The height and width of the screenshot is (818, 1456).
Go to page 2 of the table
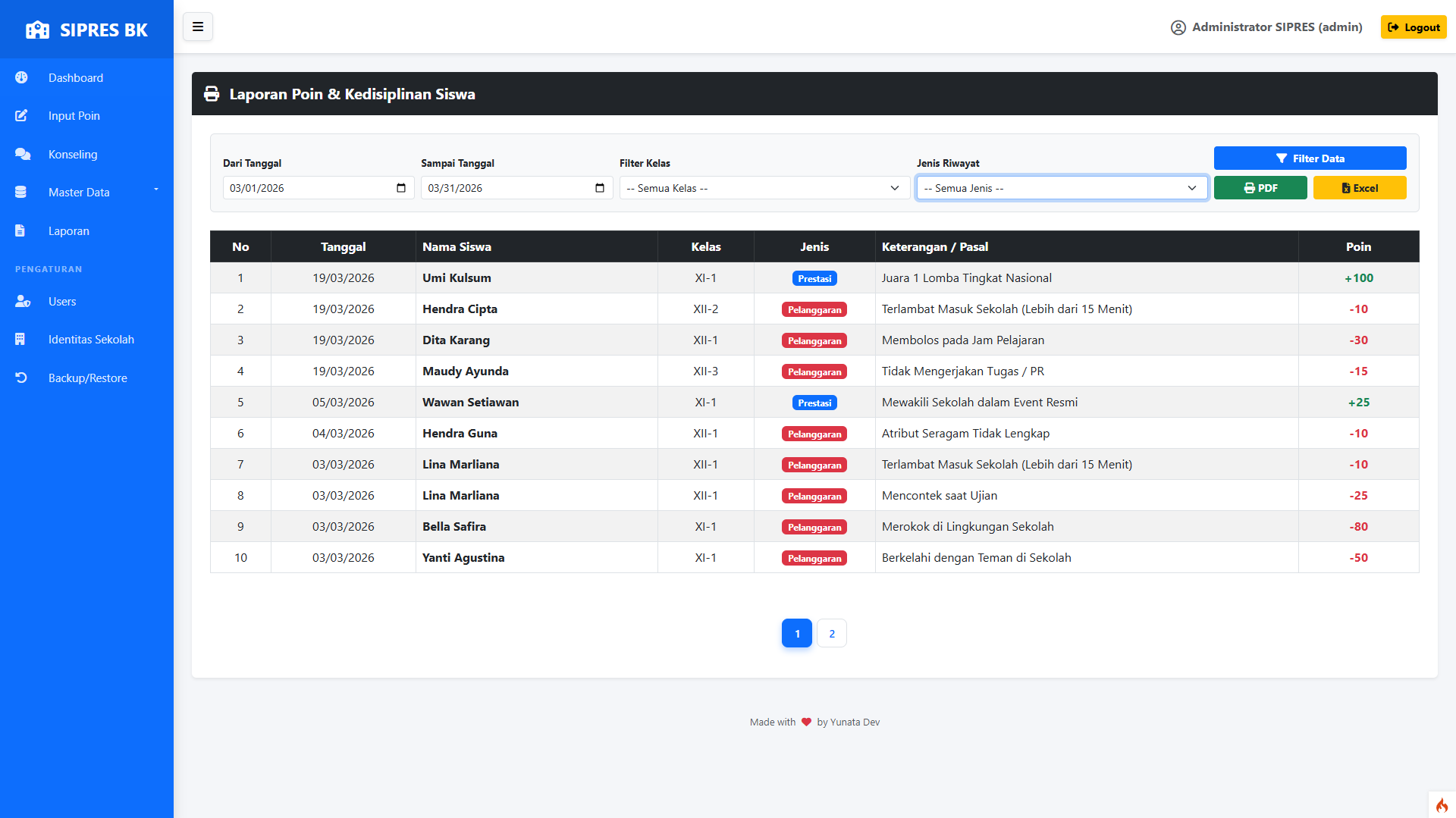[832, 634]
